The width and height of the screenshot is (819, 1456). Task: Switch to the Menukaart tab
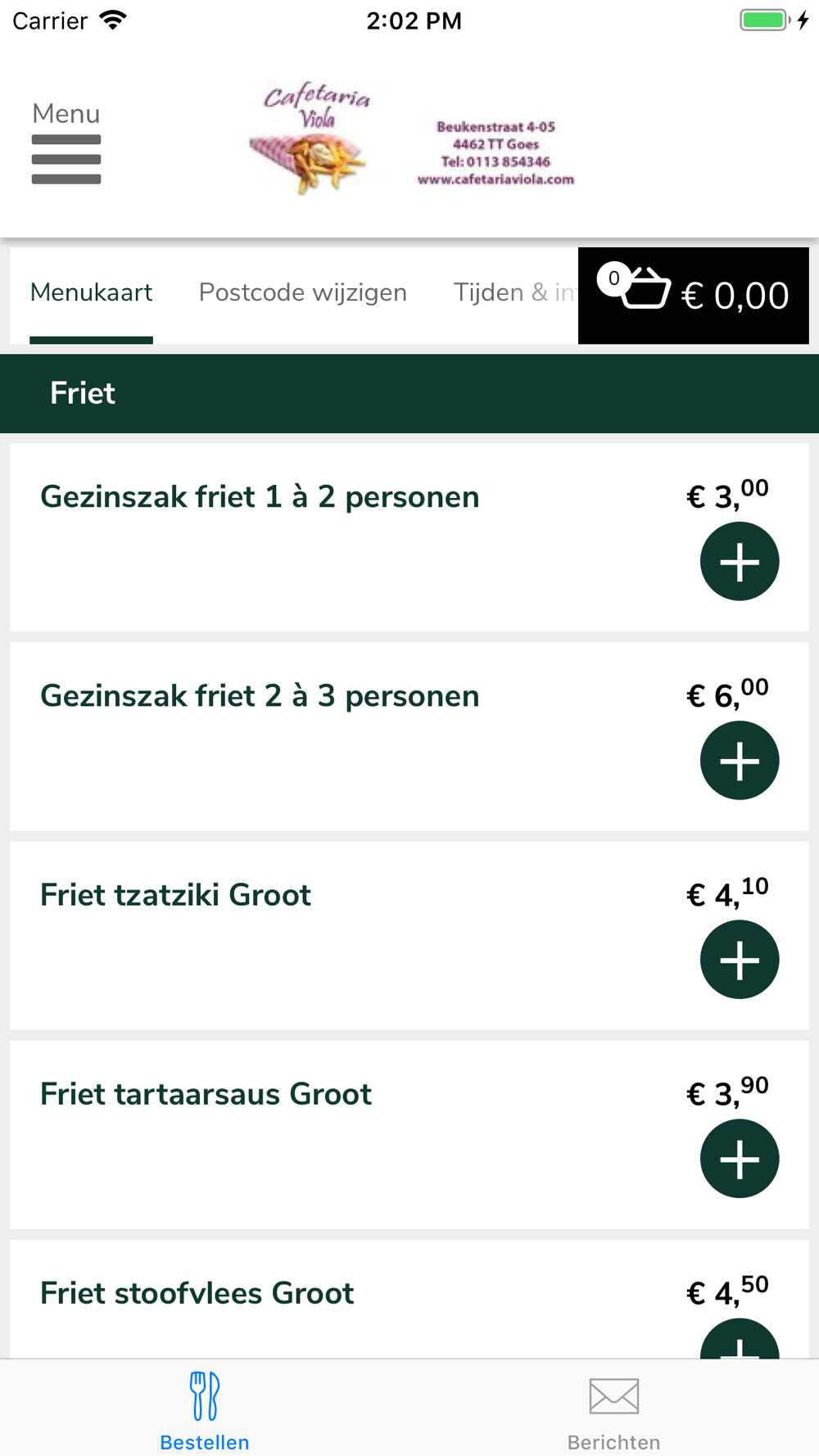tap(91, 293)
